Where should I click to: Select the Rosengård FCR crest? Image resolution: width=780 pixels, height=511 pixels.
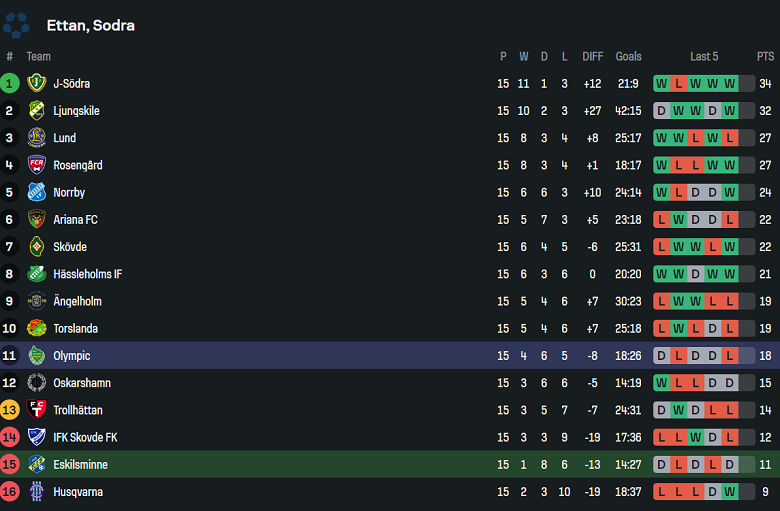(x=37, y=165)
